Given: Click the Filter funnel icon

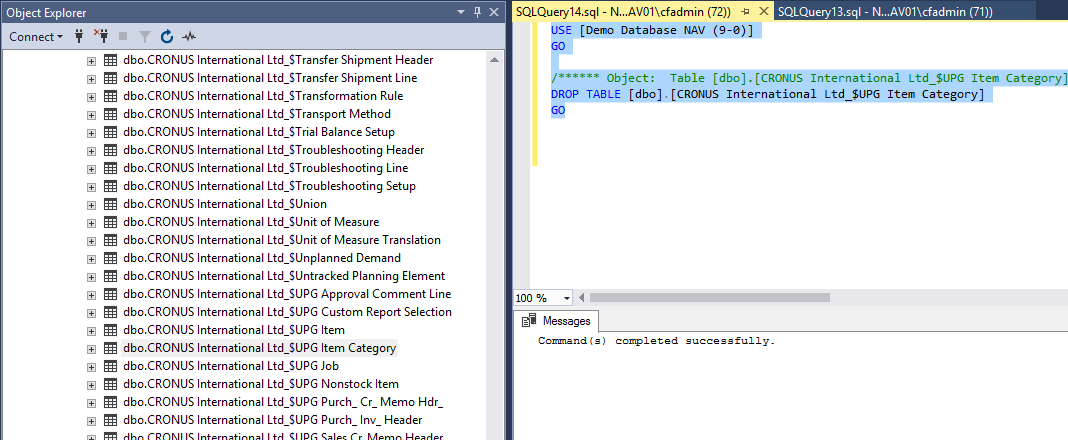Looking at the screenshot, I should (144, 37).
